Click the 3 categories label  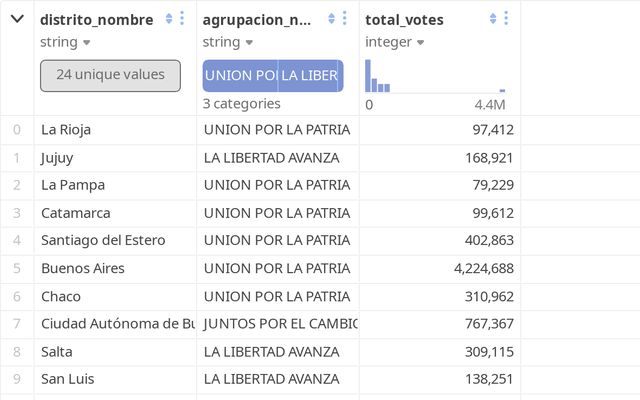[241, 103]
